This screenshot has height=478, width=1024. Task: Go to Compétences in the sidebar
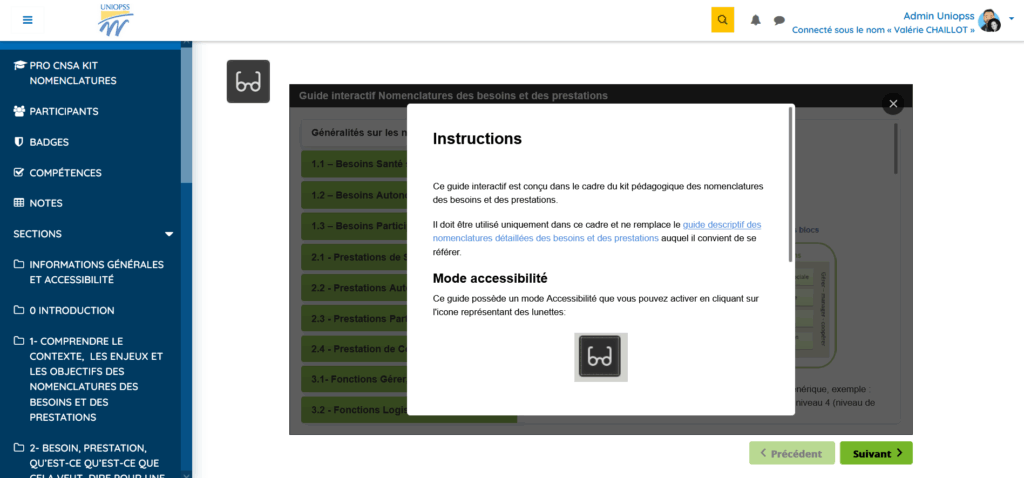point(65,173)
